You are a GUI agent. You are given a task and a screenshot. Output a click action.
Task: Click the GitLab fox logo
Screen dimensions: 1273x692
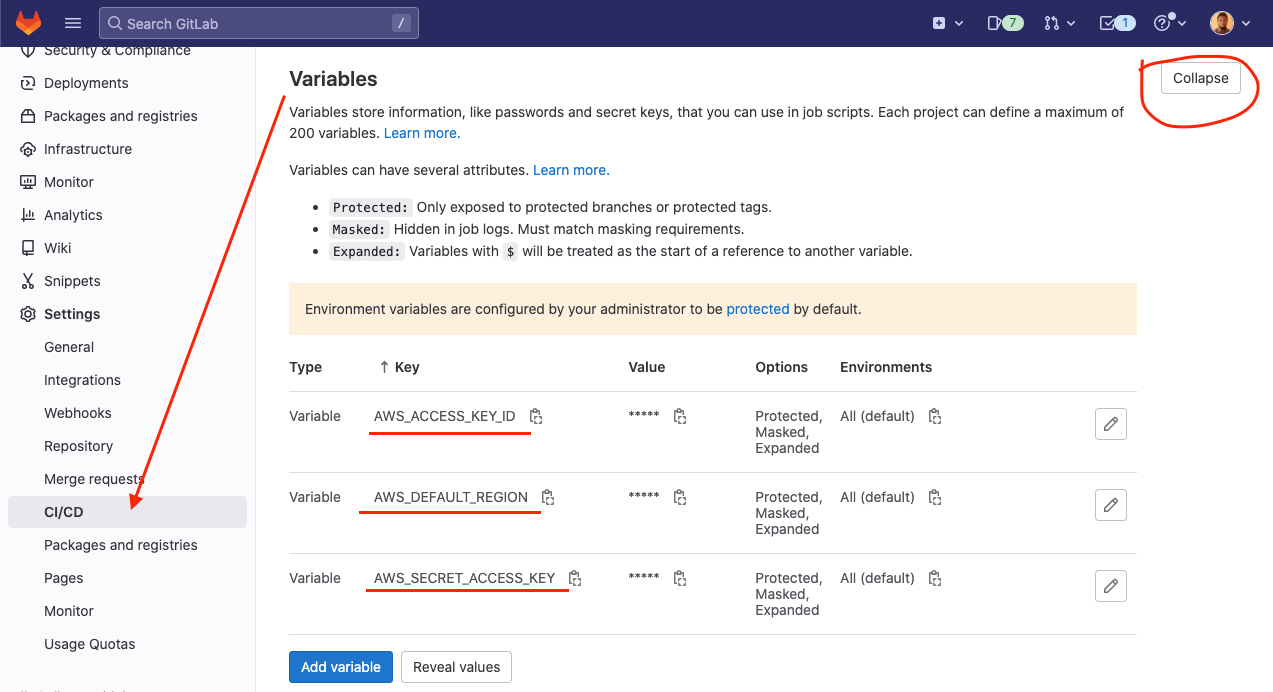pyautogui.click(x=28, y=23)
